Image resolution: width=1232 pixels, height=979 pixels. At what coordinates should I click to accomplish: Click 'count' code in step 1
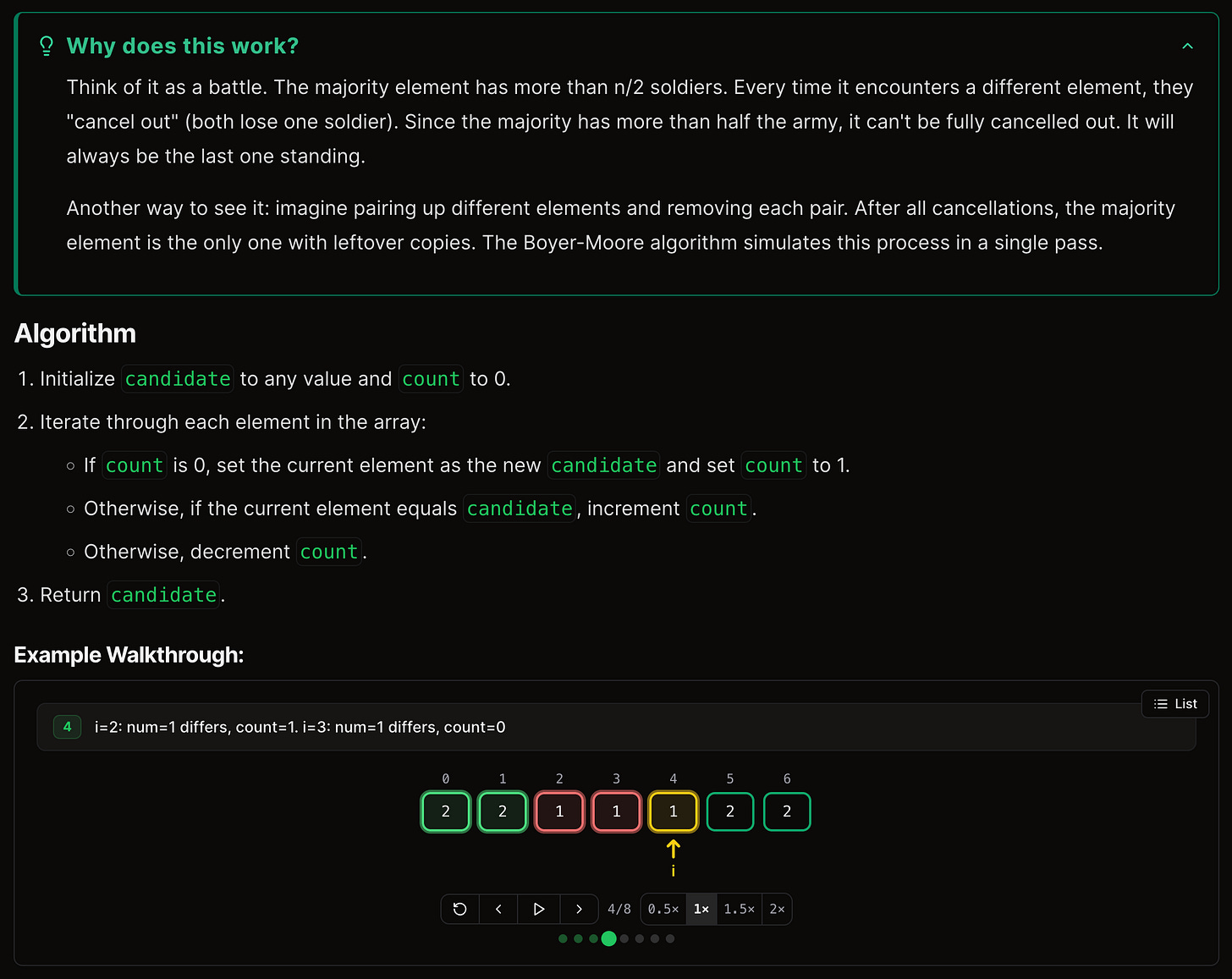pos(431,379)
